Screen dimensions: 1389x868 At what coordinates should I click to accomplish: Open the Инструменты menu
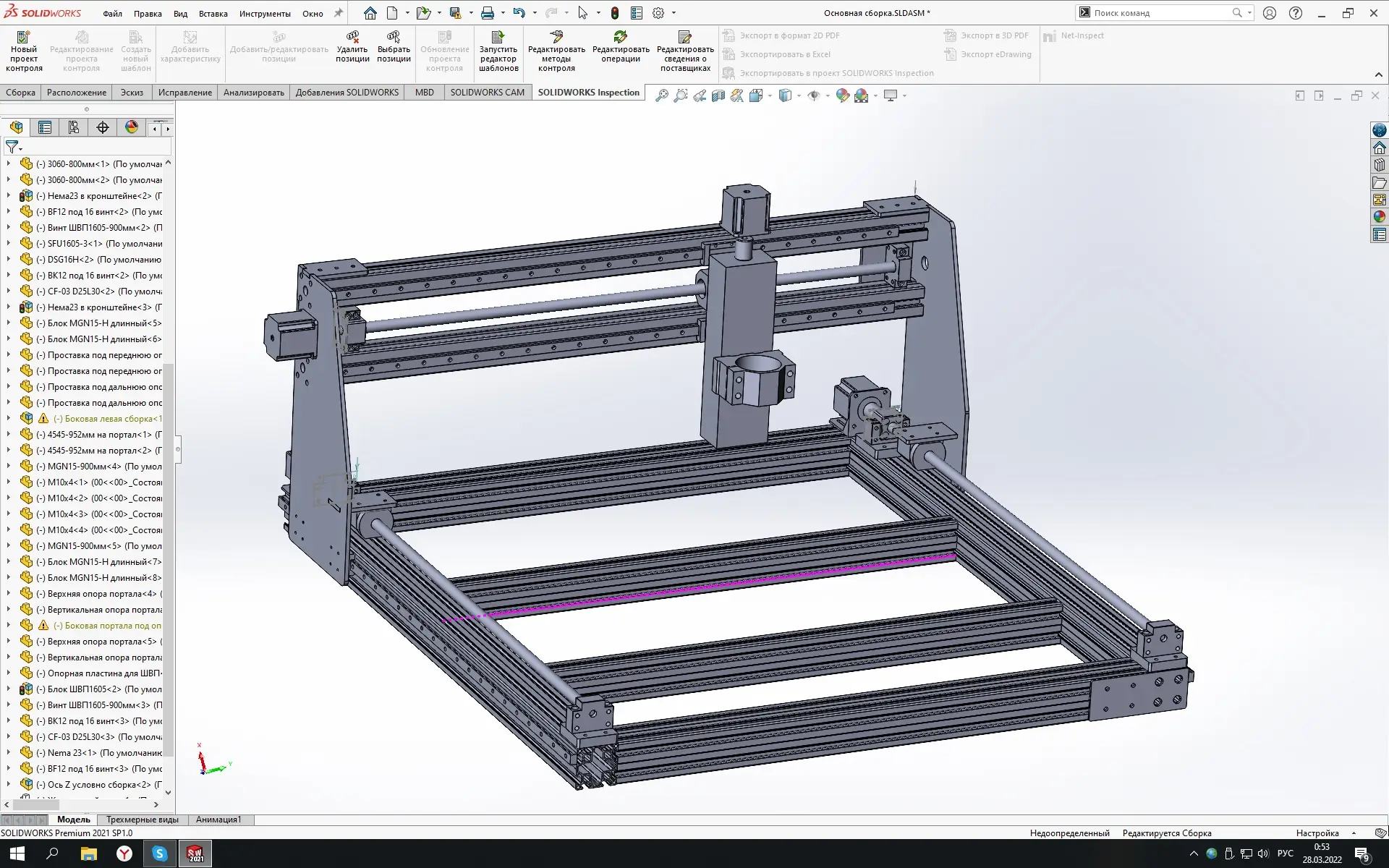tap(265, 14)
